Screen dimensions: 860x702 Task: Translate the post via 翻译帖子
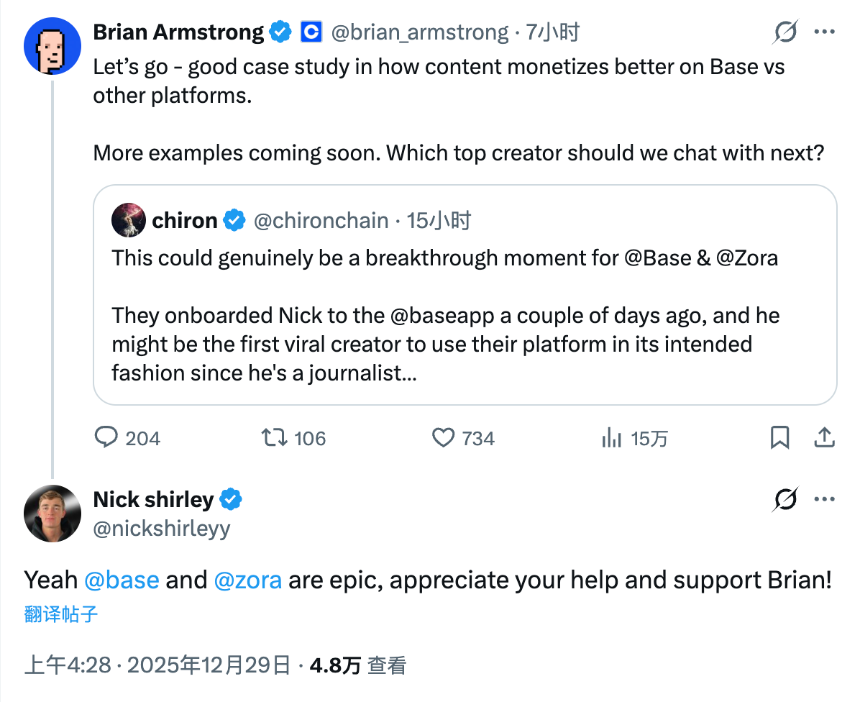click(61, 614)
